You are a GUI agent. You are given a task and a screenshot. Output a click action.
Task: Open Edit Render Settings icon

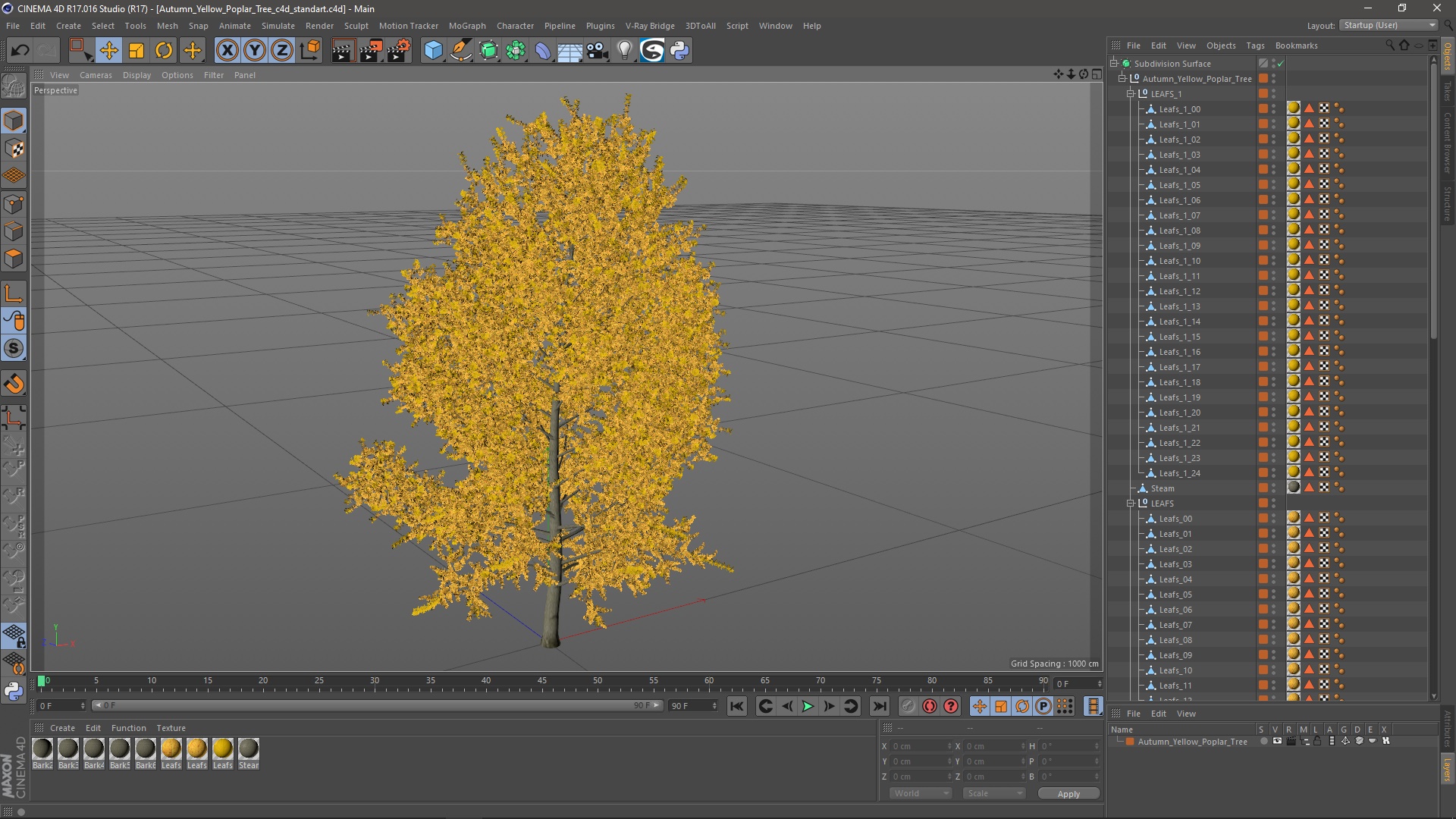click(399, 51)
